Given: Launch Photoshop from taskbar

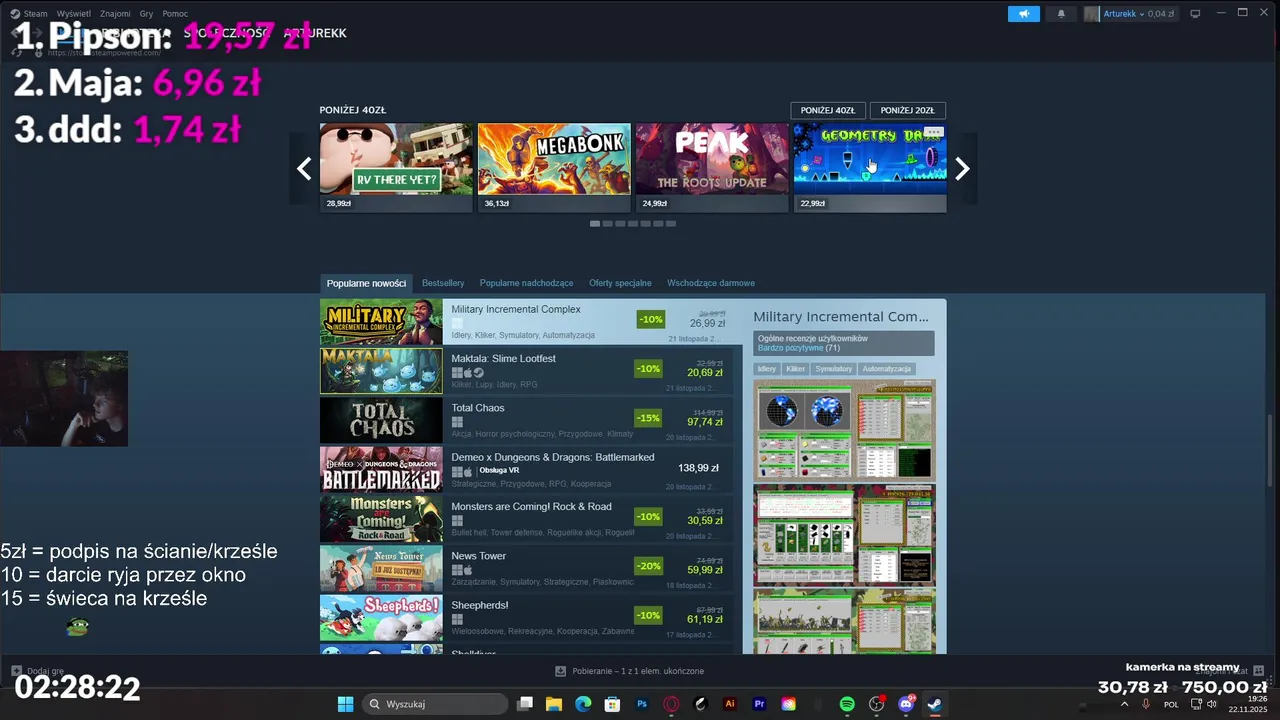Looking at the screenshot, I should coord(642,704).
